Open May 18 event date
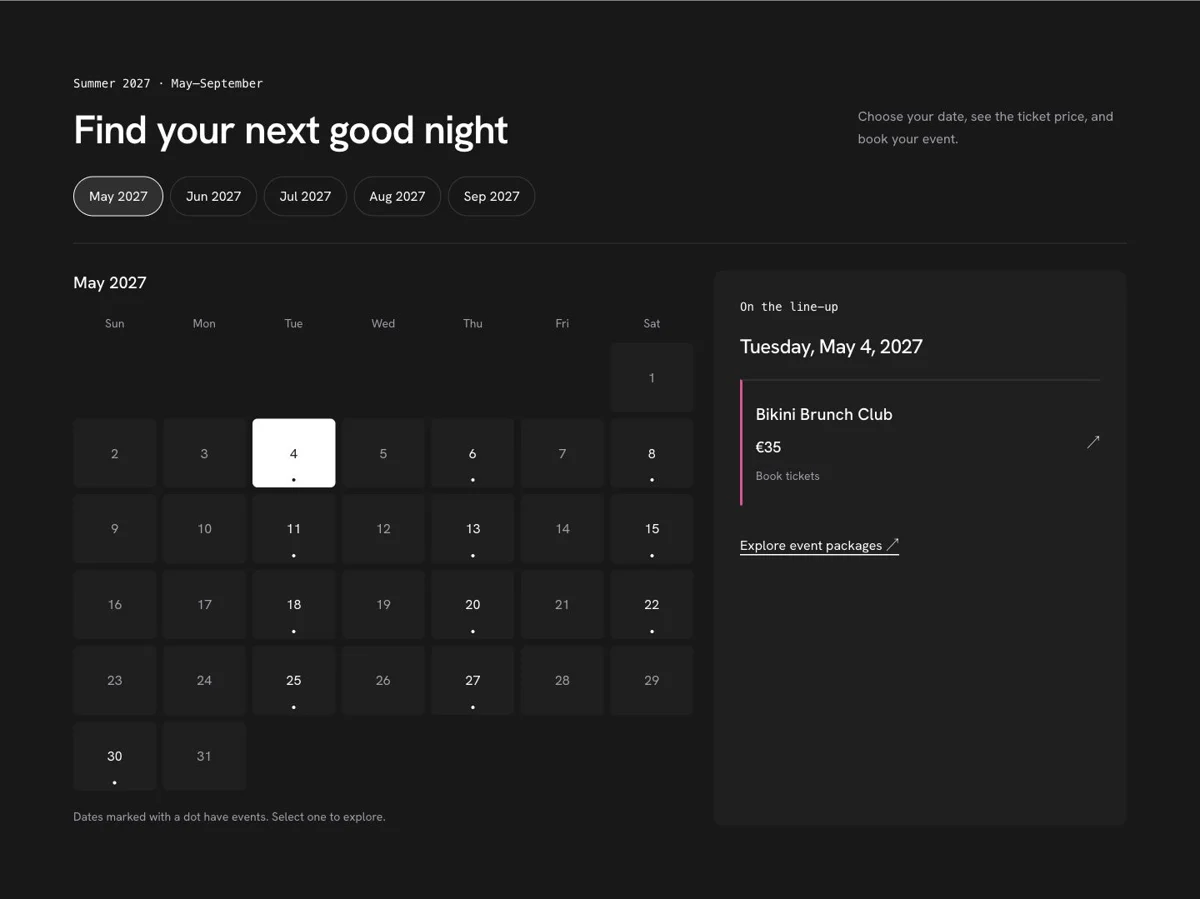This screenshot has height=899, width=1200. pyautogui.click(x=294, y=605)
